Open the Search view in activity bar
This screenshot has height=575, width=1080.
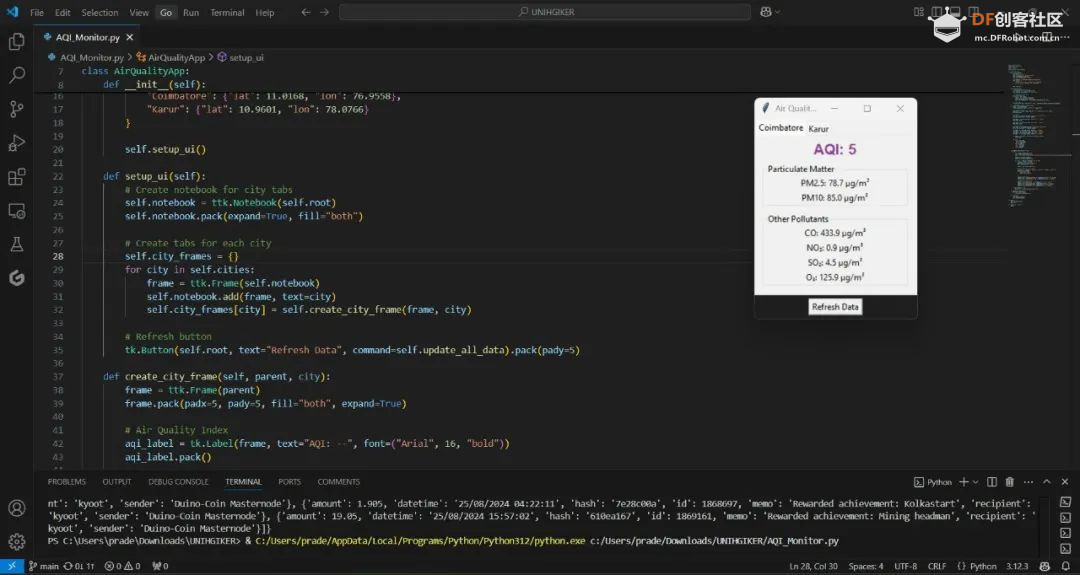(17, 74)
